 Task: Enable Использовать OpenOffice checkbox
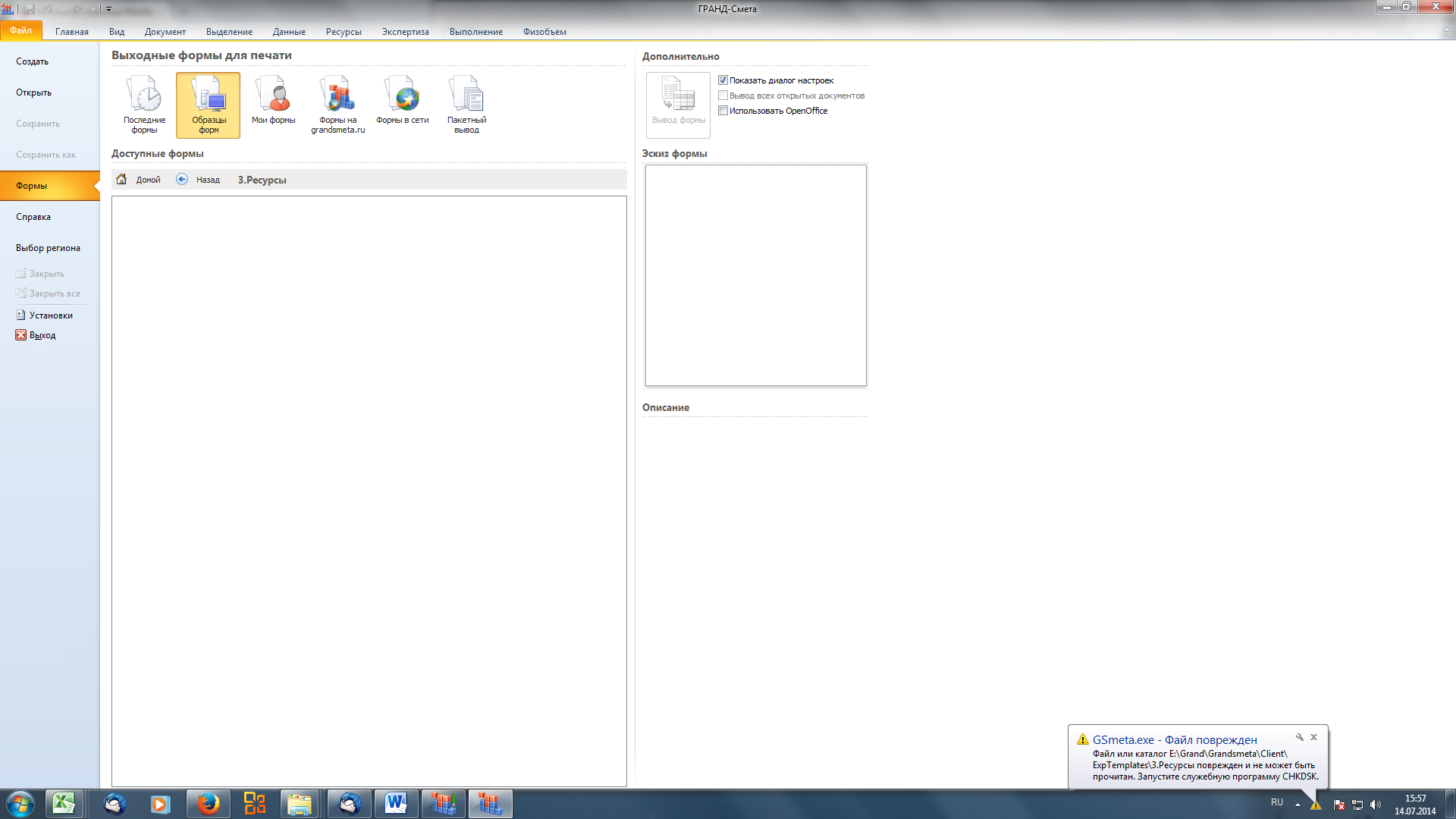pos(723,111)
